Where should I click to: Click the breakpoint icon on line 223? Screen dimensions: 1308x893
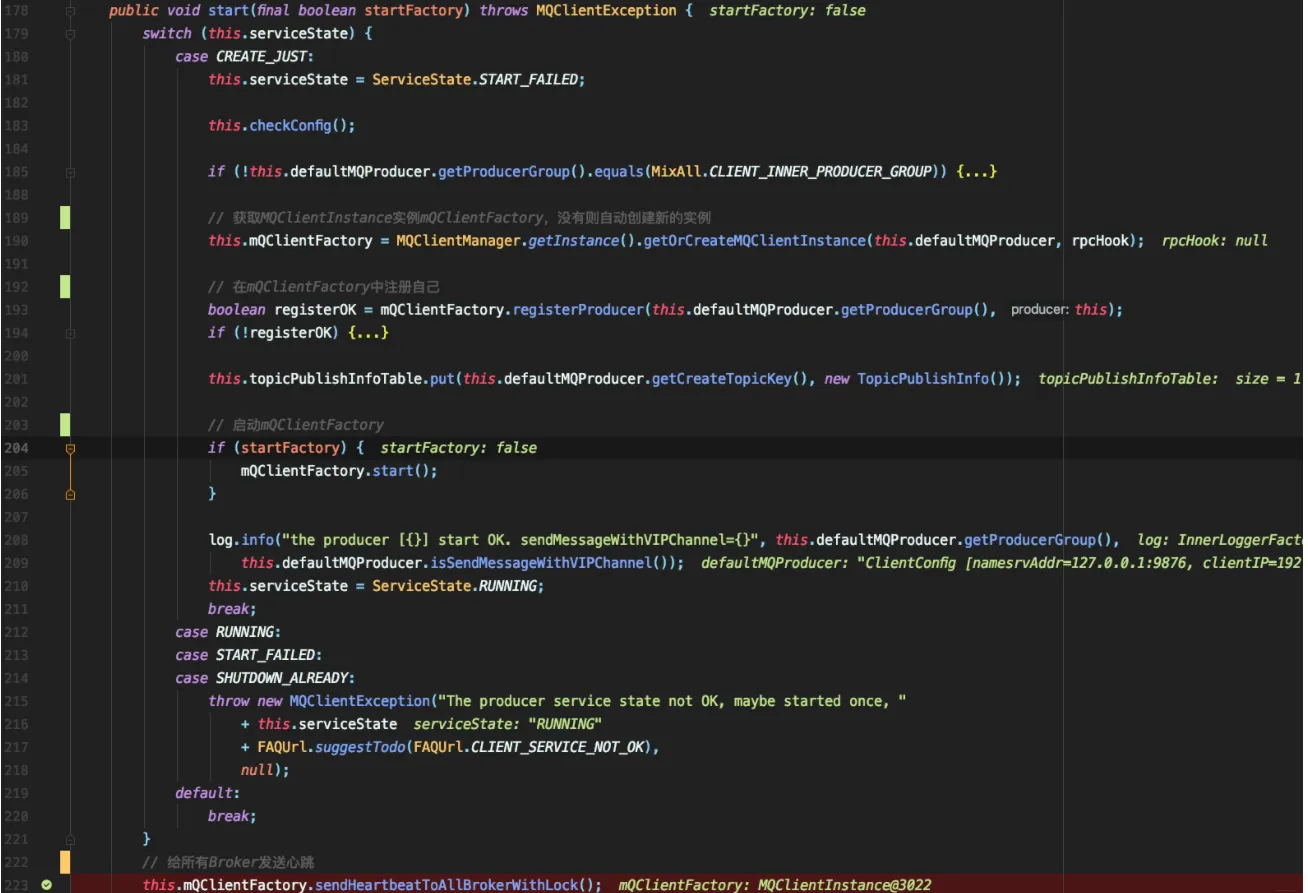[46, 885]
